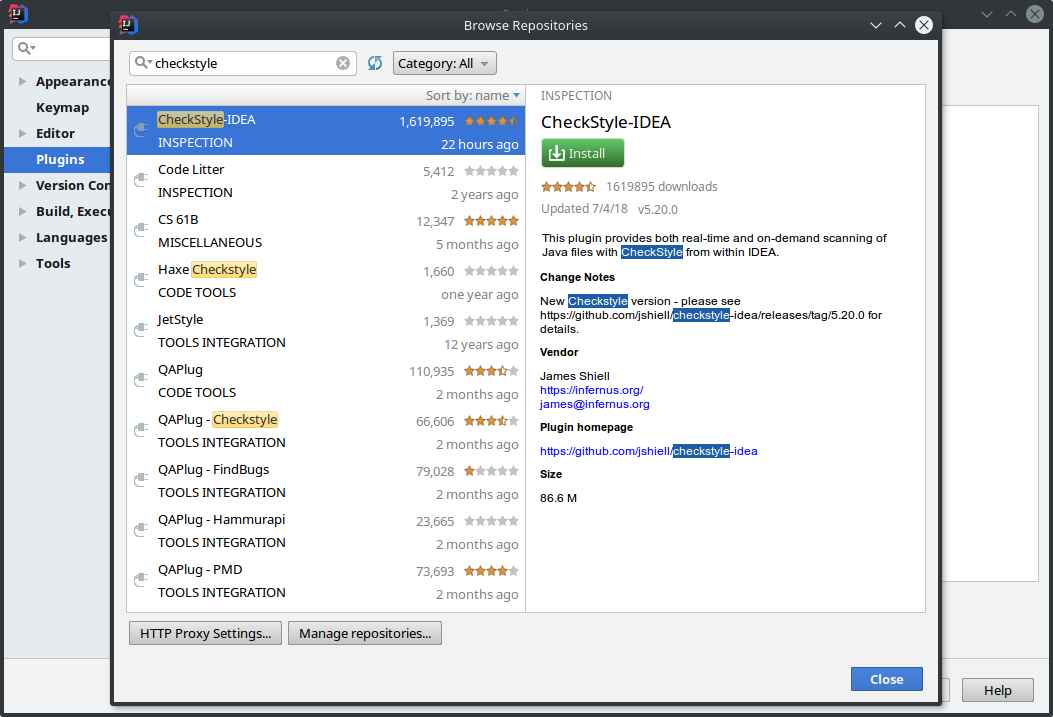Open HTTP Proxy Settings
This screenshot has height=717, width=1053.
pyautogui.click(x=205, y=633)
